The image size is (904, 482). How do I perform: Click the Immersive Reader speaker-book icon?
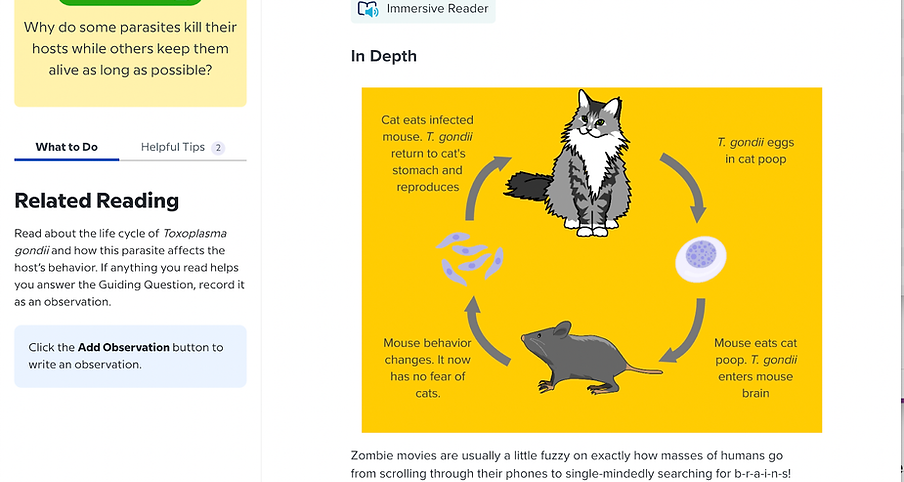tap(368, 9)
